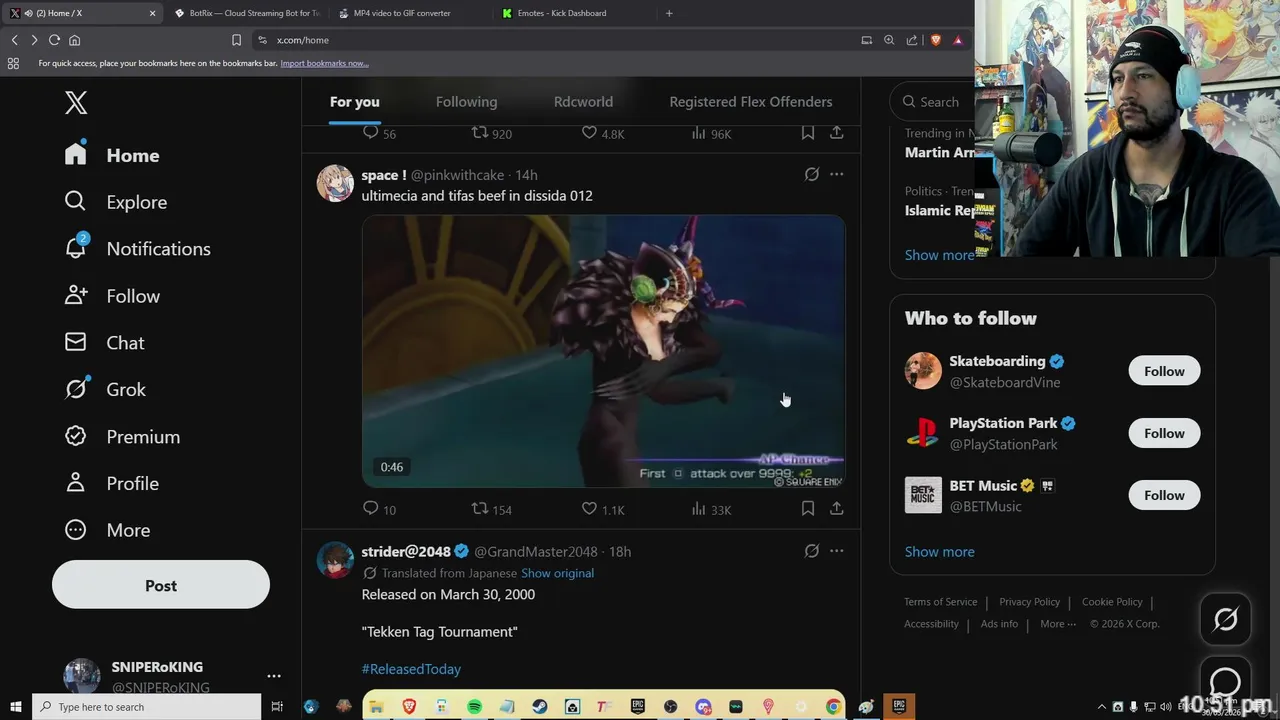Share the top post with 96K views
Image resolution: width=1280 pixels, height=720 pixels.
tap(837, 133)
